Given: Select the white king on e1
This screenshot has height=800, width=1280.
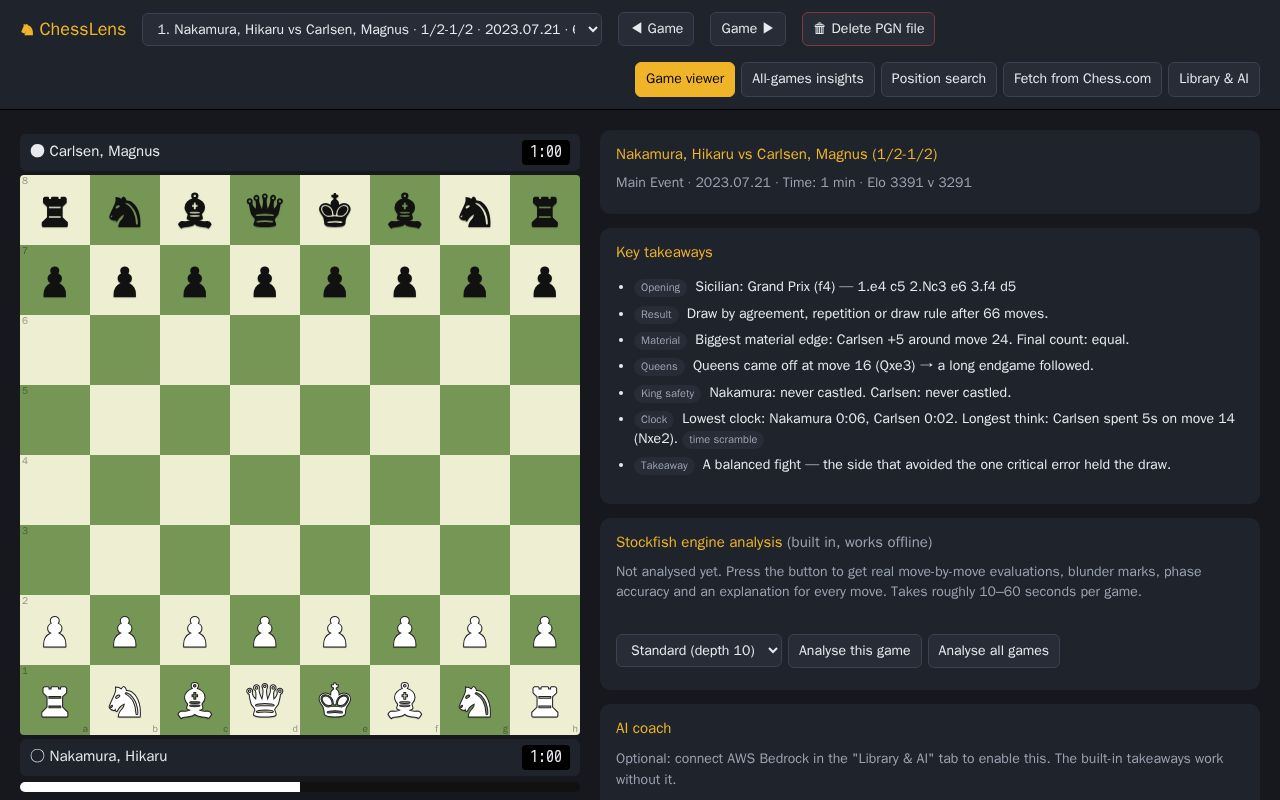Looking at the screenshot, I should pyautogui.click(x=335, y=700).
